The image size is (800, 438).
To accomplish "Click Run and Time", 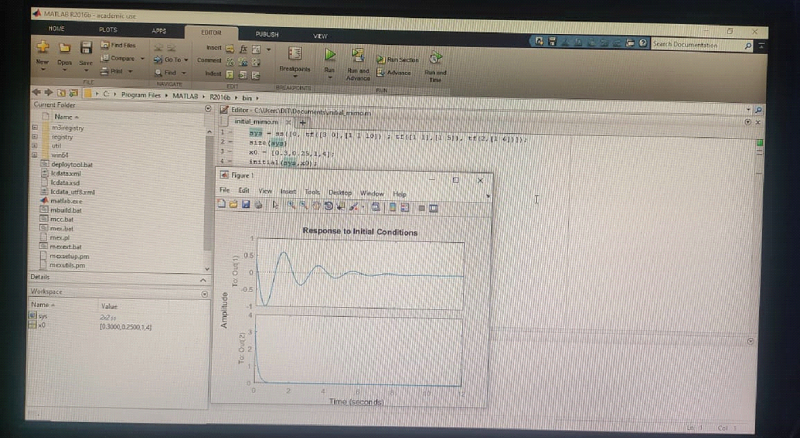I will (x=435, y=66).
